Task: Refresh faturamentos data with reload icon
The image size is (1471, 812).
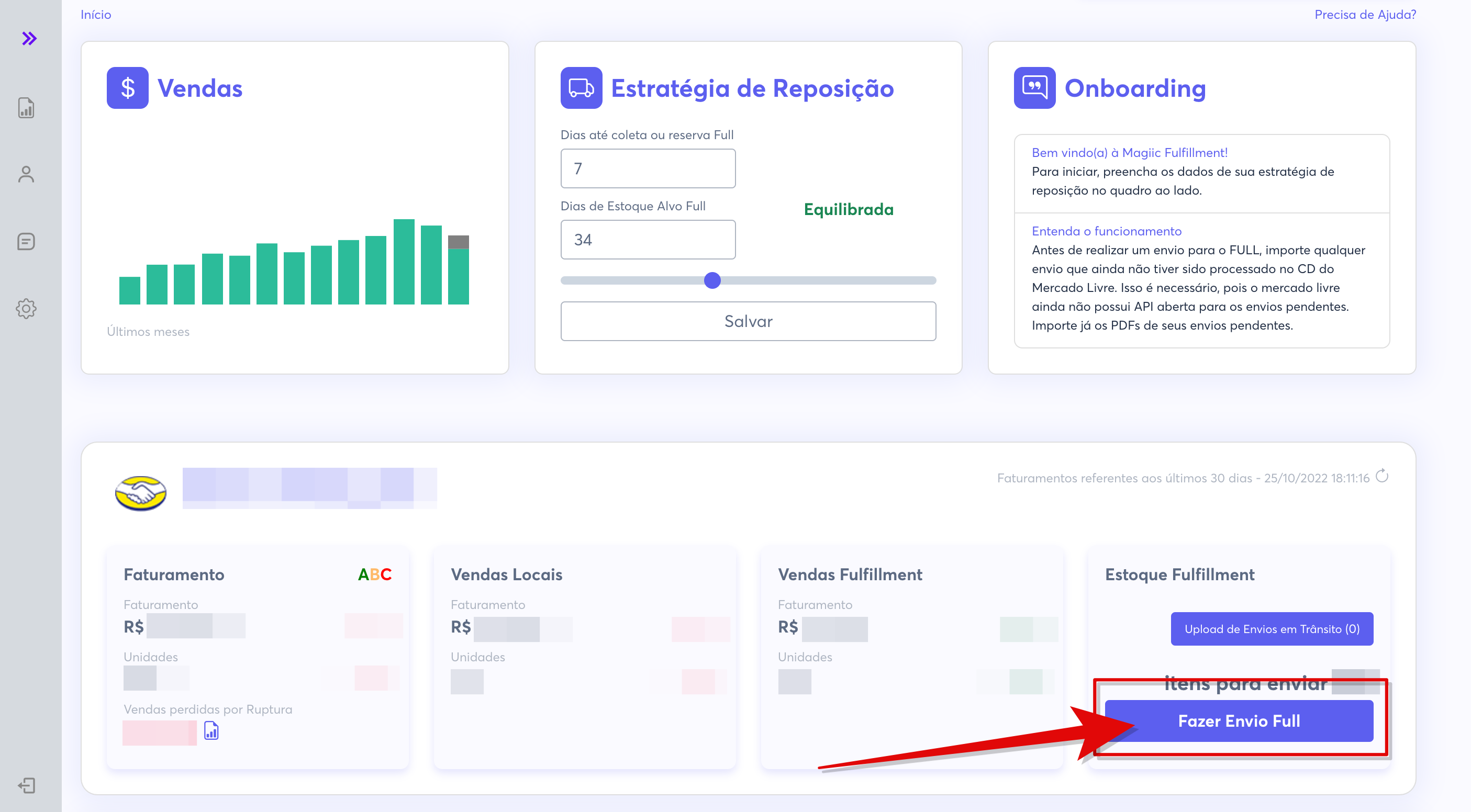Action: coord(1382,476)
